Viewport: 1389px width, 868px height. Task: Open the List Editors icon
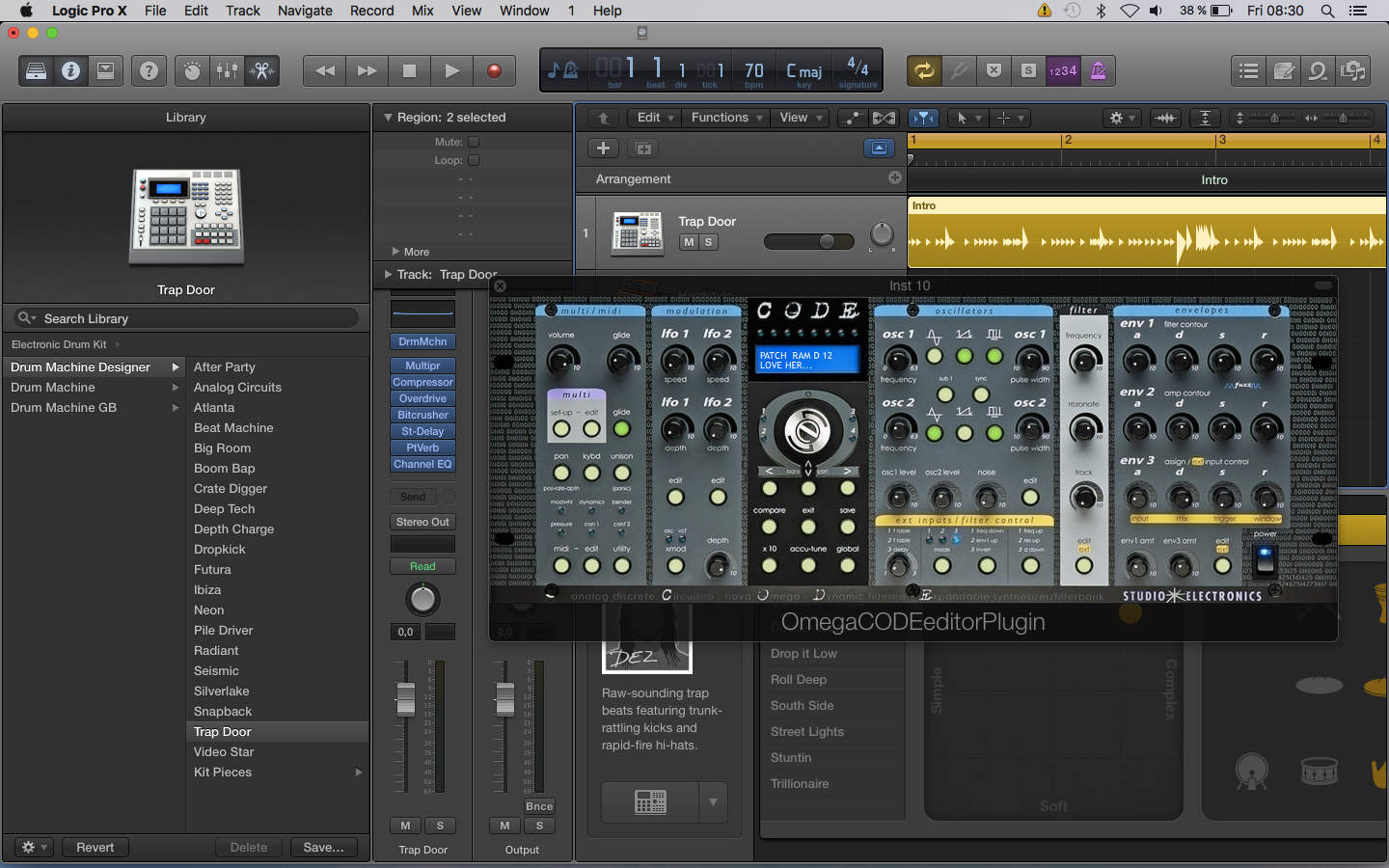coord(1248,71)
